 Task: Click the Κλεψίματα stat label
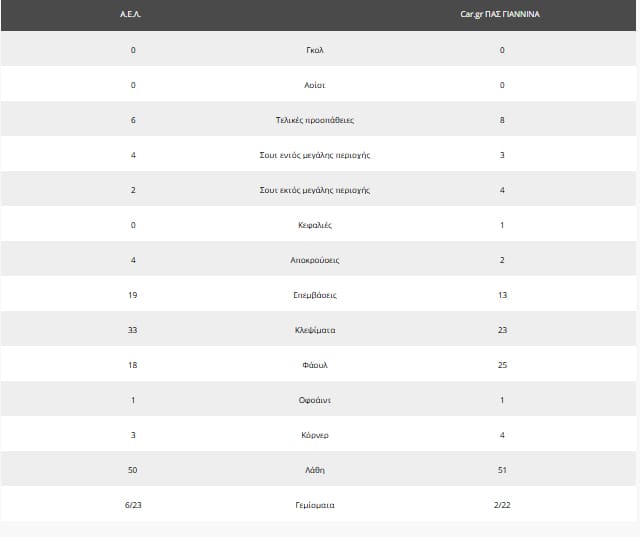pyautogui.click(x=315, y=330)
